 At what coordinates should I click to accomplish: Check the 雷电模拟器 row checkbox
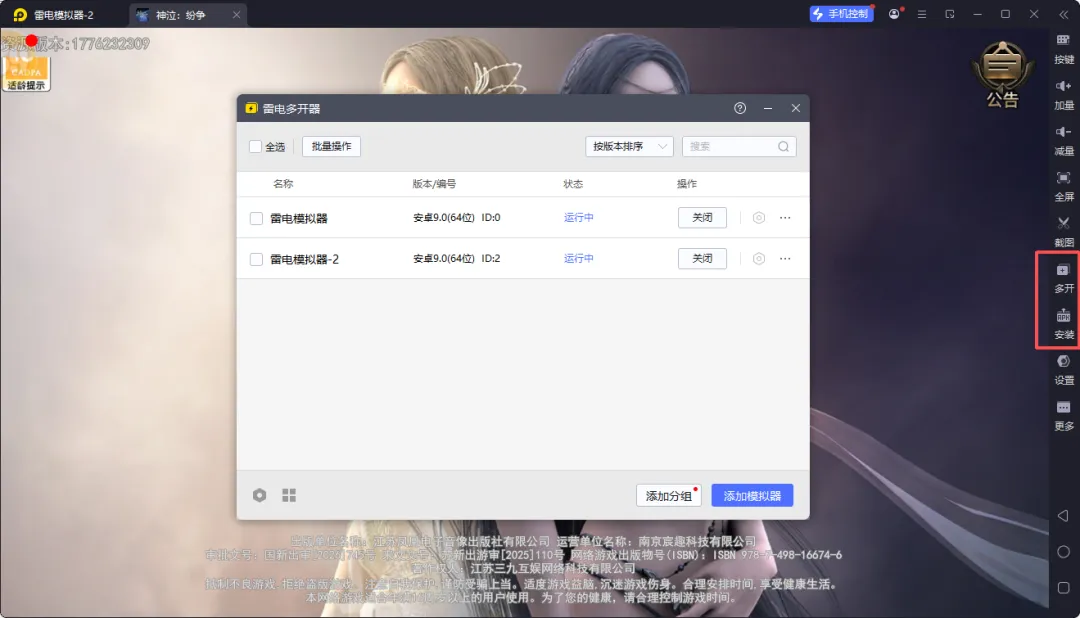coord(256,218)
